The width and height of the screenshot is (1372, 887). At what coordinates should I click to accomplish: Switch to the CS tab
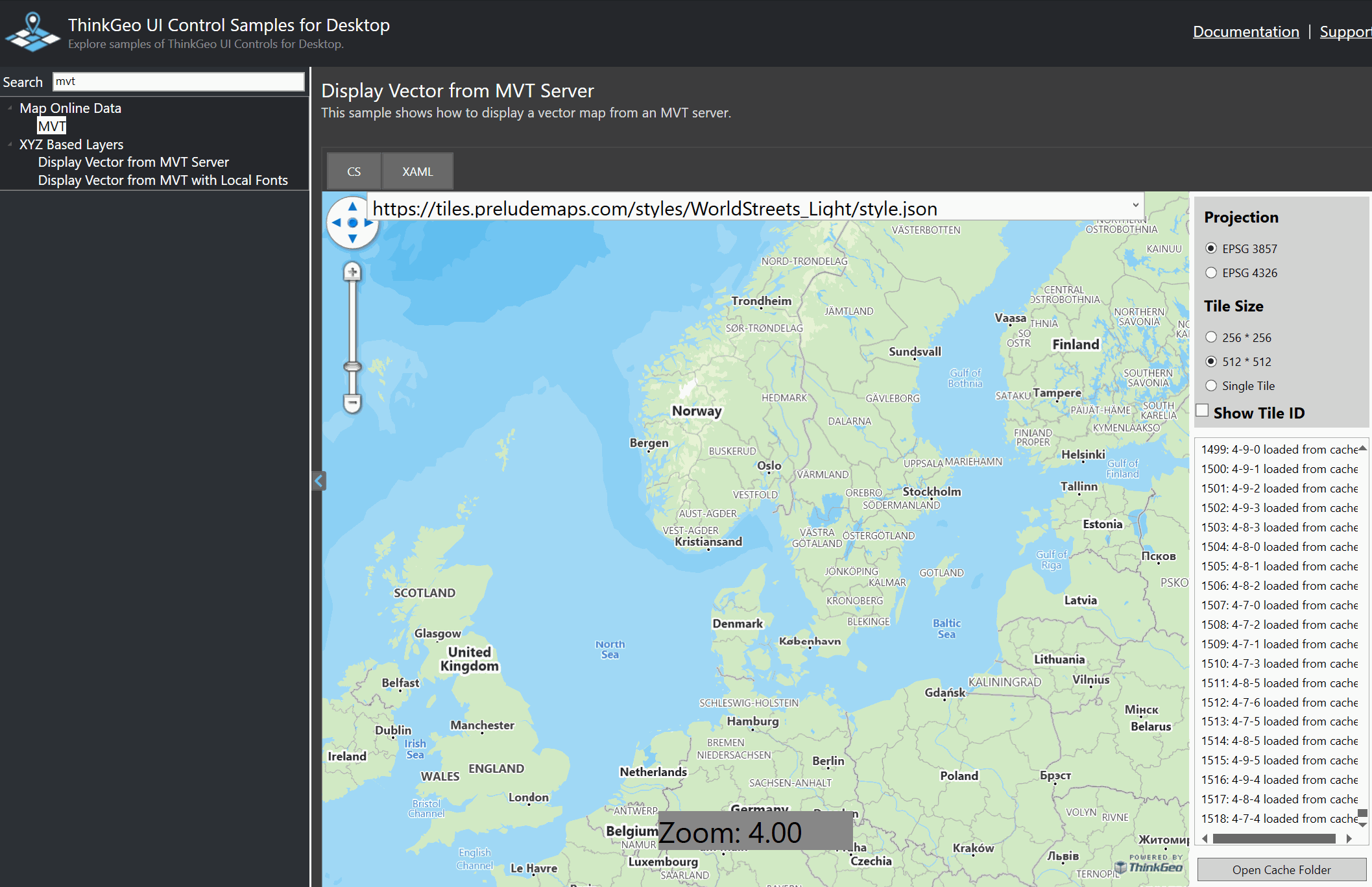coord(354,172)
